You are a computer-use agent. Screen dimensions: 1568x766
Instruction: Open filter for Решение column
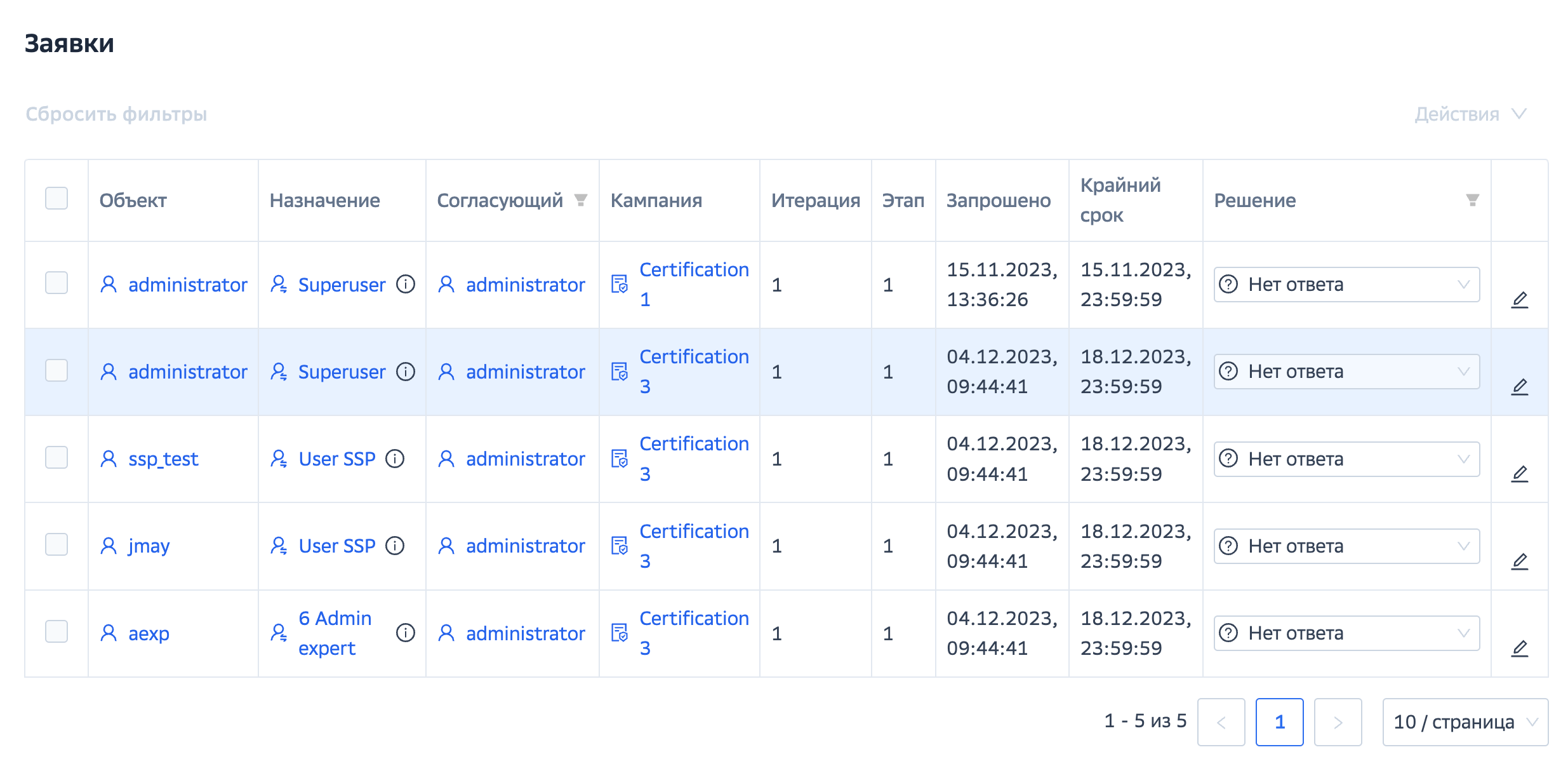[x=1472, y=200]
